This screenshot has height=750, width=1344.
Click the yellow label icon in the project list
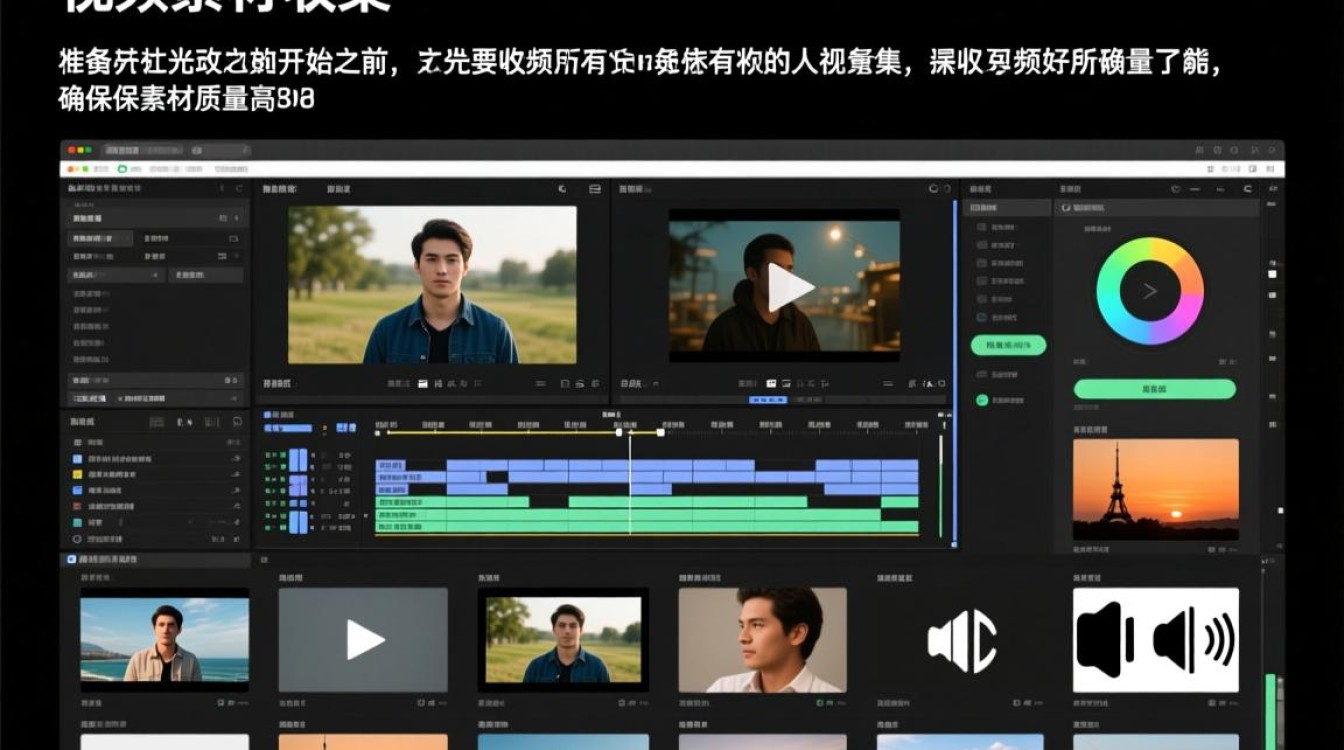point(78,475)
